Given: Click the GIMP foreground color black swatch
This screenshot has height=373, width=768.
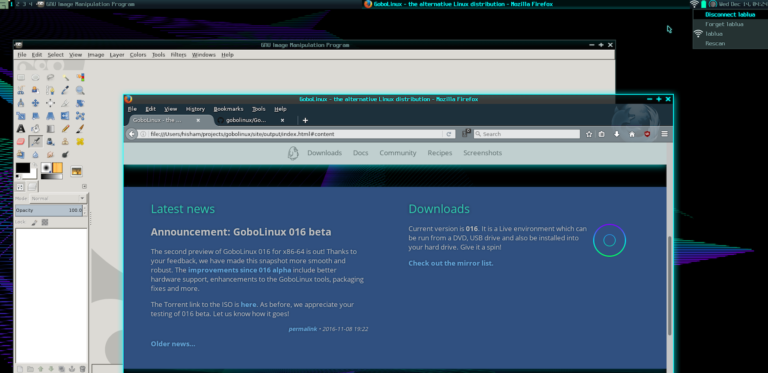Looking at the screenshot, I should point(23,168).
